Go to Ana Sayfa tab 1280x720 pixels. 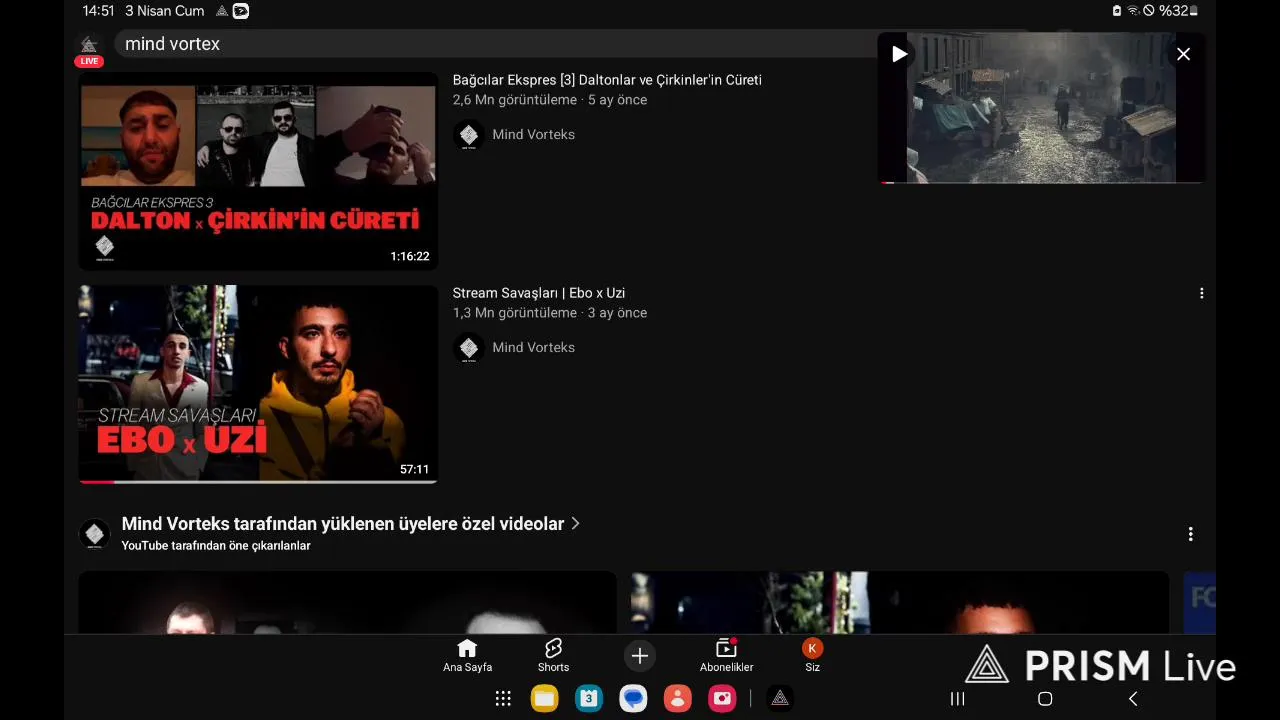(467, 656)
